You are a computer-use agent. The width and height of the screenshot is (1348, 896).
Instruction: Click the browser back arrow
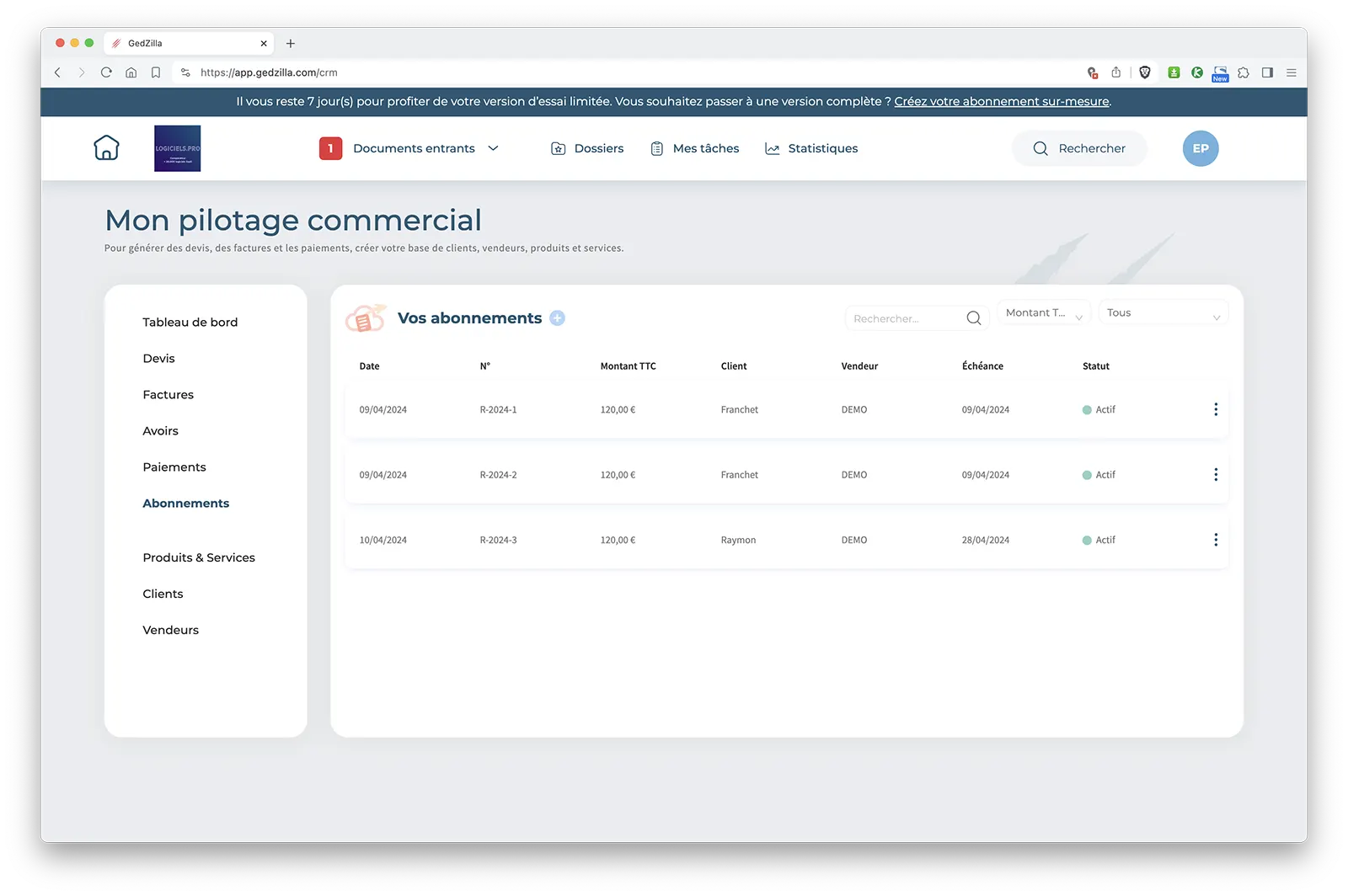[58, 72]
